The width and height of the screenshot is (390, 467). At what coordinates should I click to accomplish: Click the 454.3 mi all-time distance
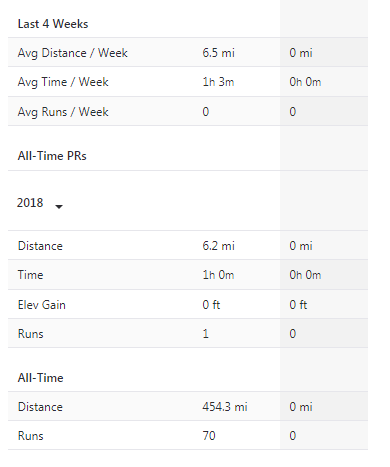click(225, 407)
